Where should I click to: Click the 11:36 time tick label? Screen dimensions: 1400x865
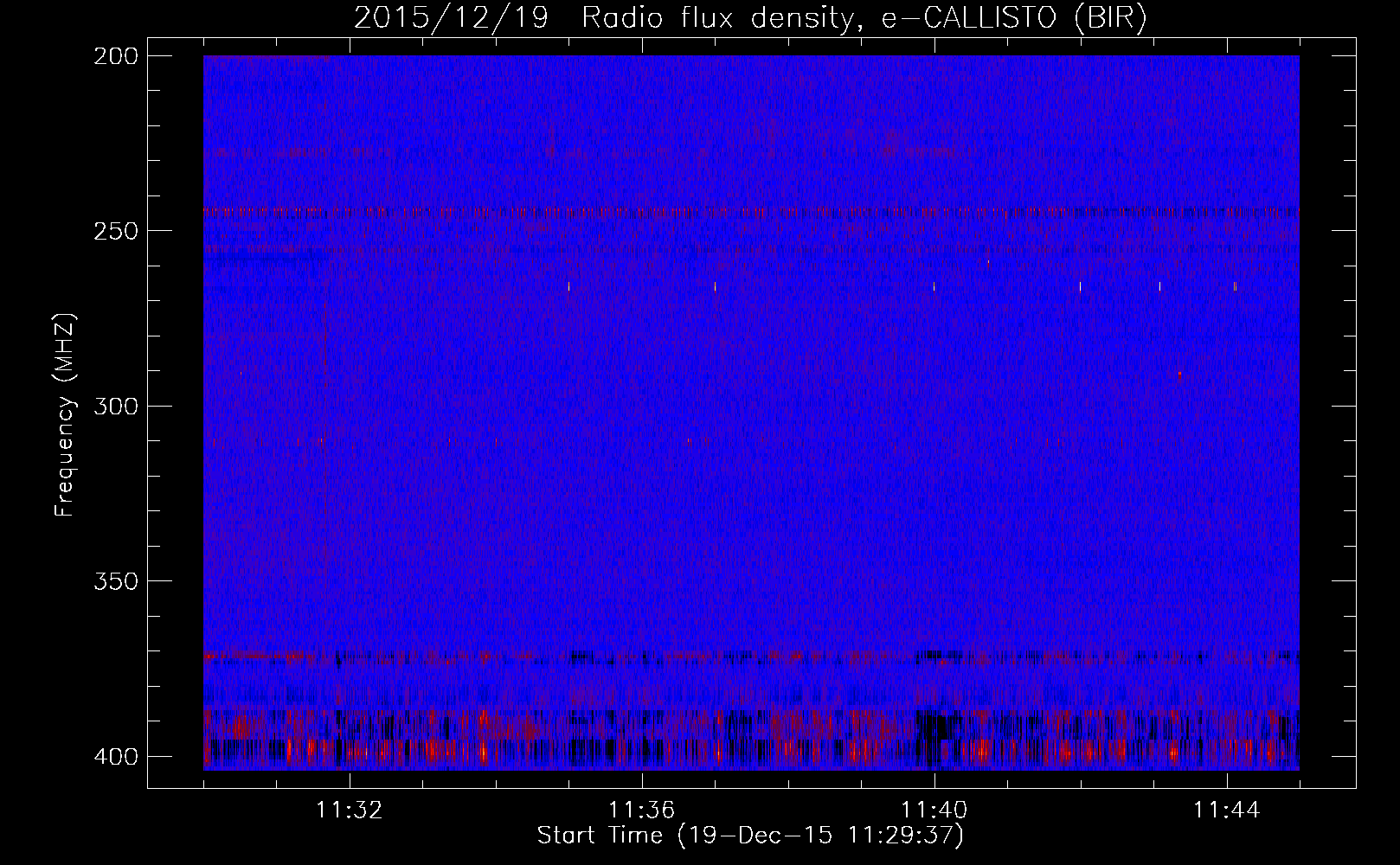[642, 811]
